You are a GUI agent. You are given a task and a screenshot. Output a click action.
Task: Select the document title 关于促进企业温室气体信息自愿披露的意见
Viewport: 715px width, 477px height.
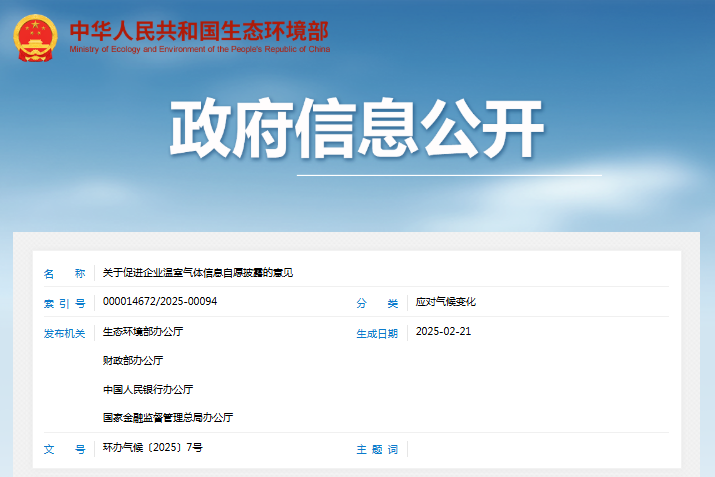(198, 273)
